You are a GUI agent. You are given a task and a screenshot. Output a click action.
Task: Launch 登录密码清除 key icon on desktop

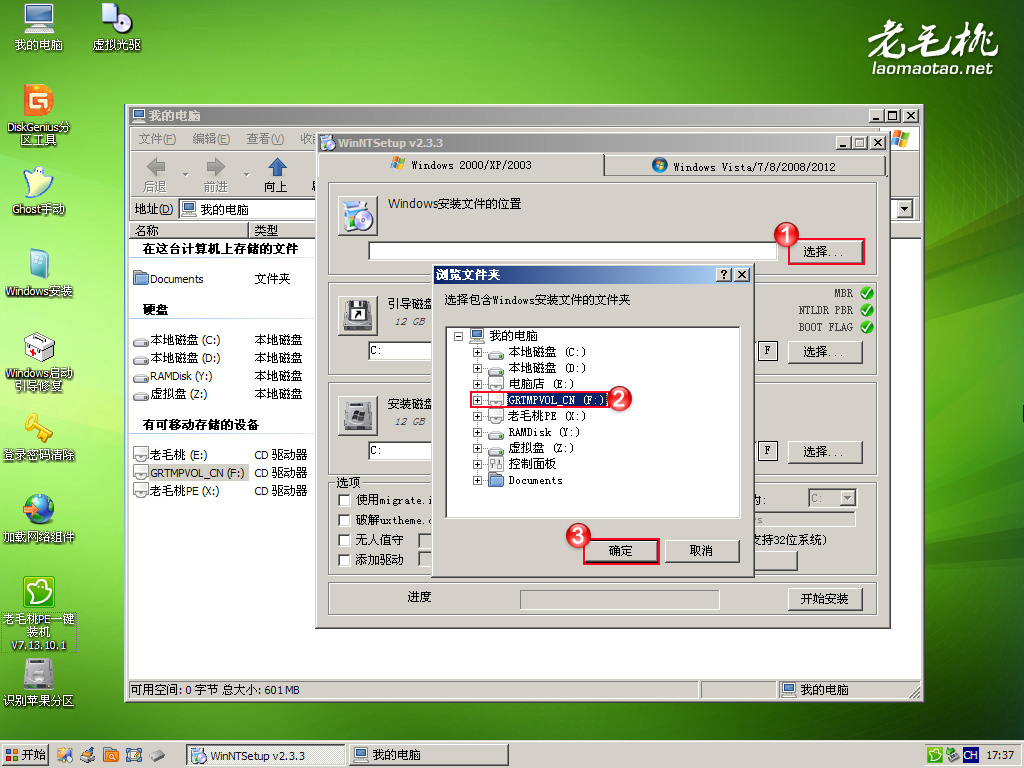39,438
